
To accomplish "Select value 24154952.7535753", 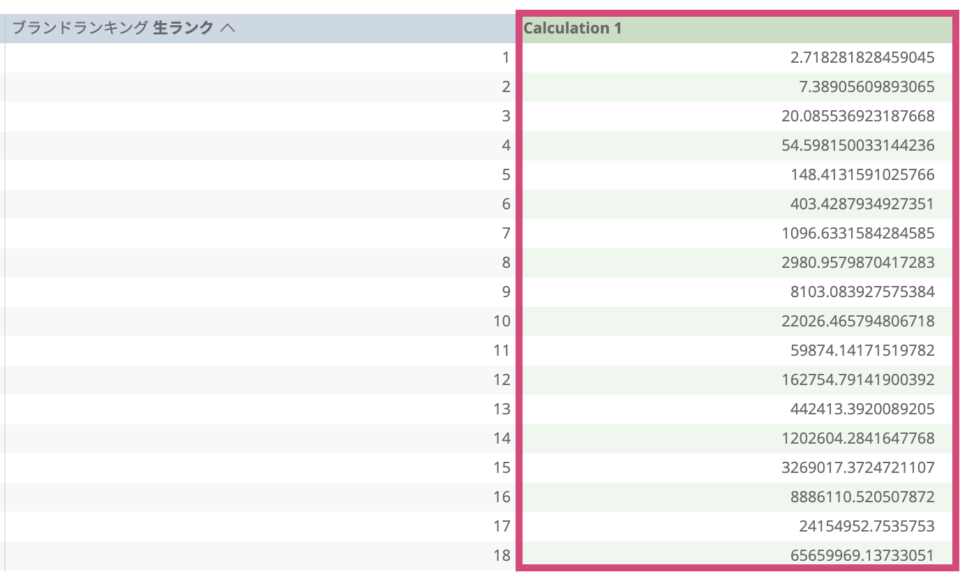I will pyautogui.click(x=866, y=527).
